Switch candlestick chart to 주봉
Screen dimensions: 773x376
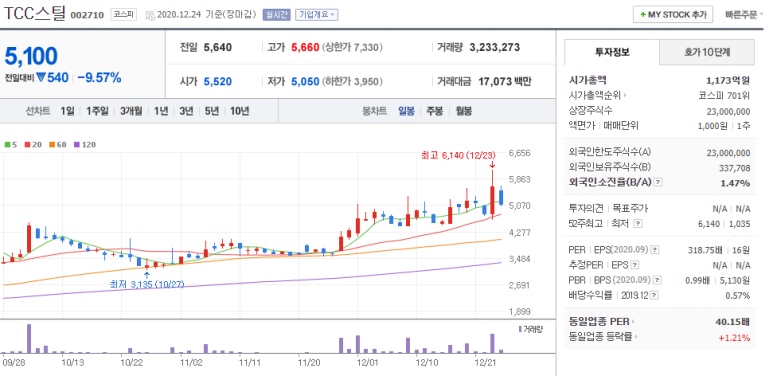pos(434,111)
